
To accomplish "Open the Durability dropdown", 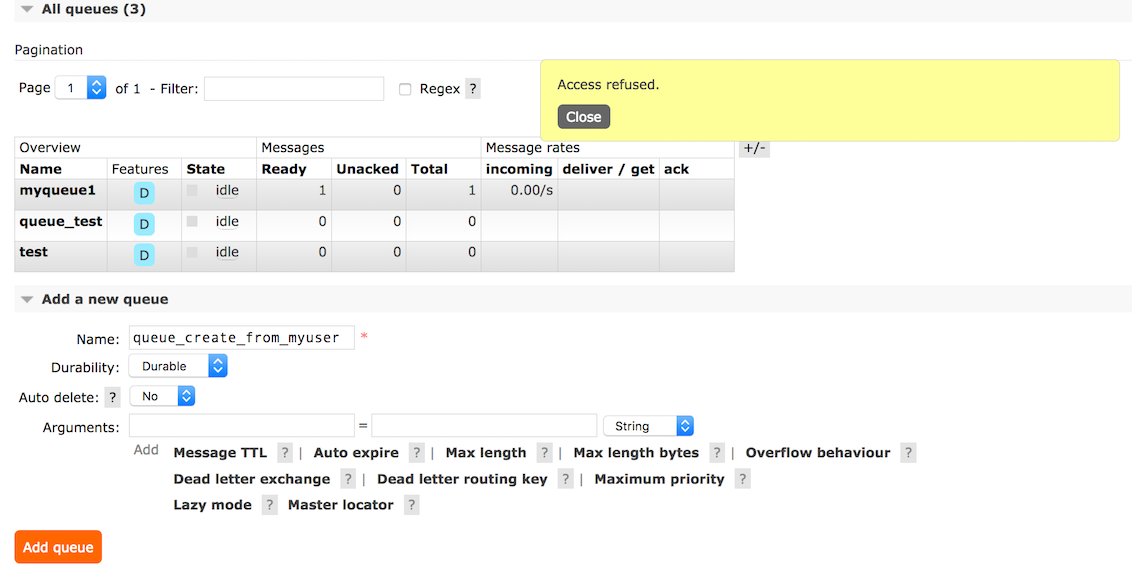I will point(178,366).
